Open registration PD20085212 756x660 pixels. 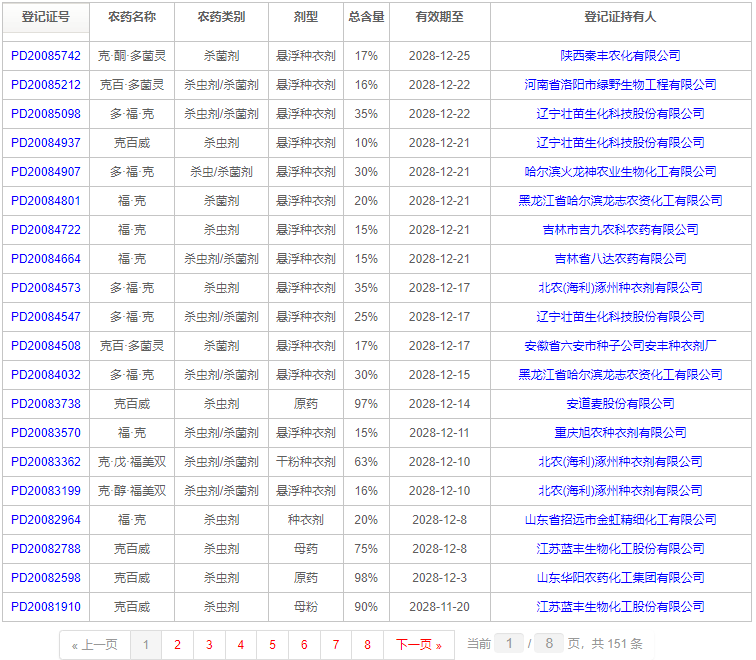(x=46, y=85)
